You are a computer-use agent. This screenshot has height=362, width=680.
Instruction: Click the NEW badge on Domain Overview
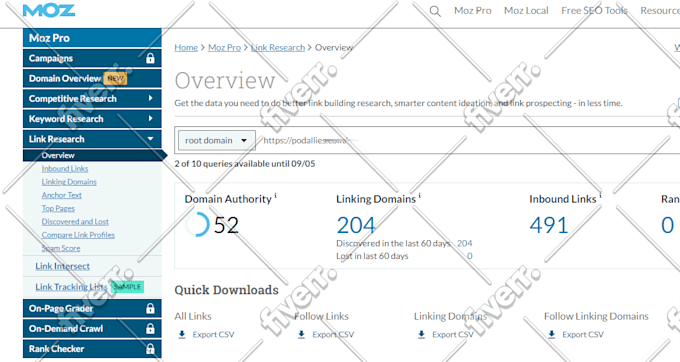pyautogui.click(x=115, y=78)
